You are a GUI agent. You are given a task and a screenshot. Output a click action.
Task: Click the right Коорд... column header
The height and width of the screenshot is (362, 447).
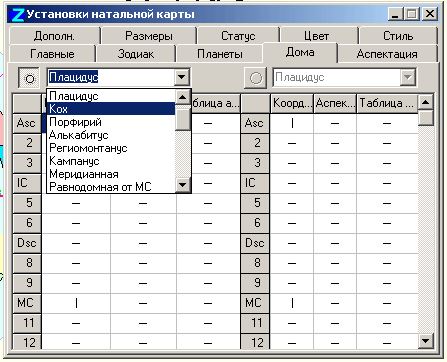[292, 103]
